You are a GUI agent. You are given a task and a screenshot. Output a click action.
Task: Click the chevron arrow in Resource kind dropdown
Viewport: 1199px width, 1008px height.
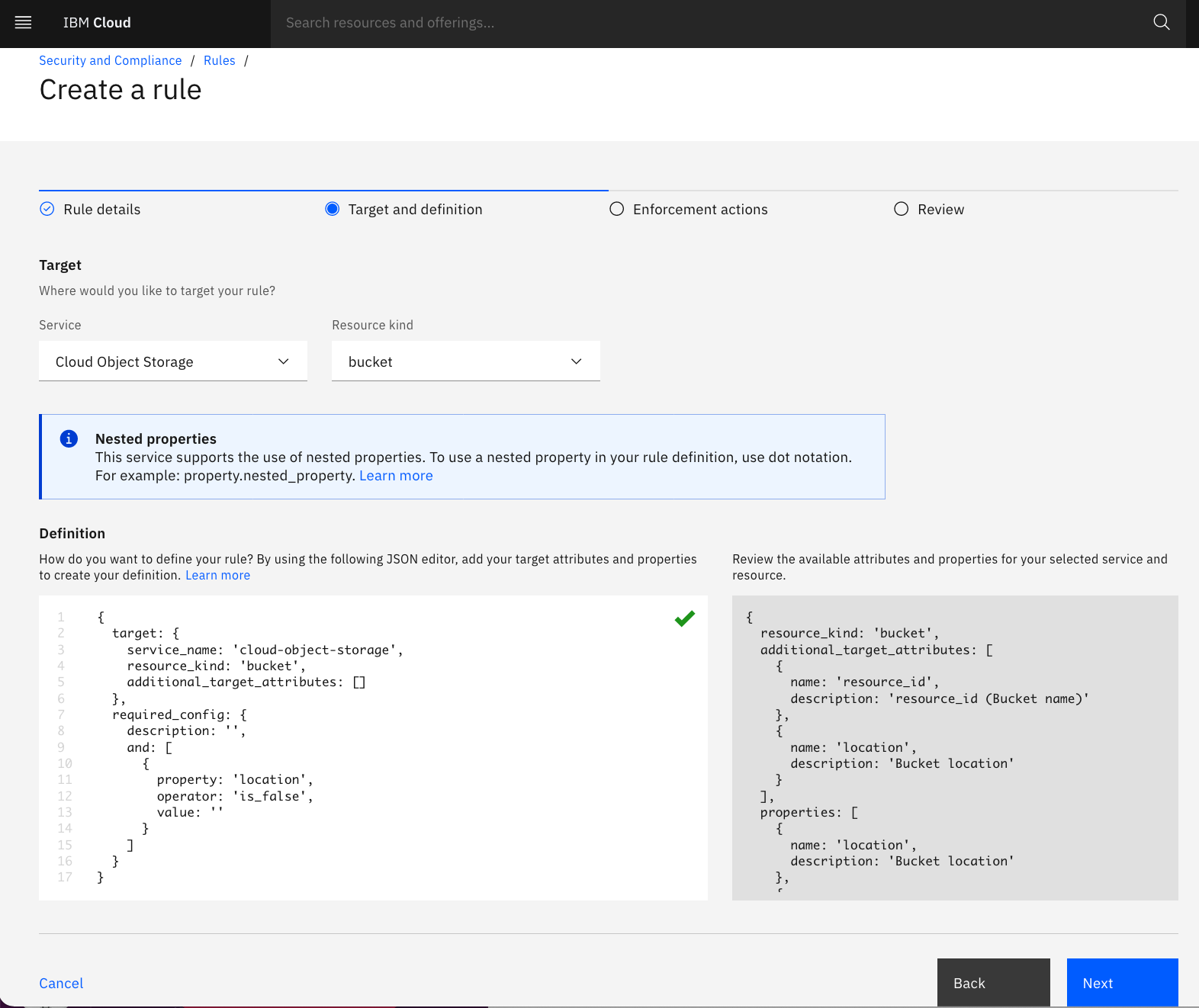577,361
